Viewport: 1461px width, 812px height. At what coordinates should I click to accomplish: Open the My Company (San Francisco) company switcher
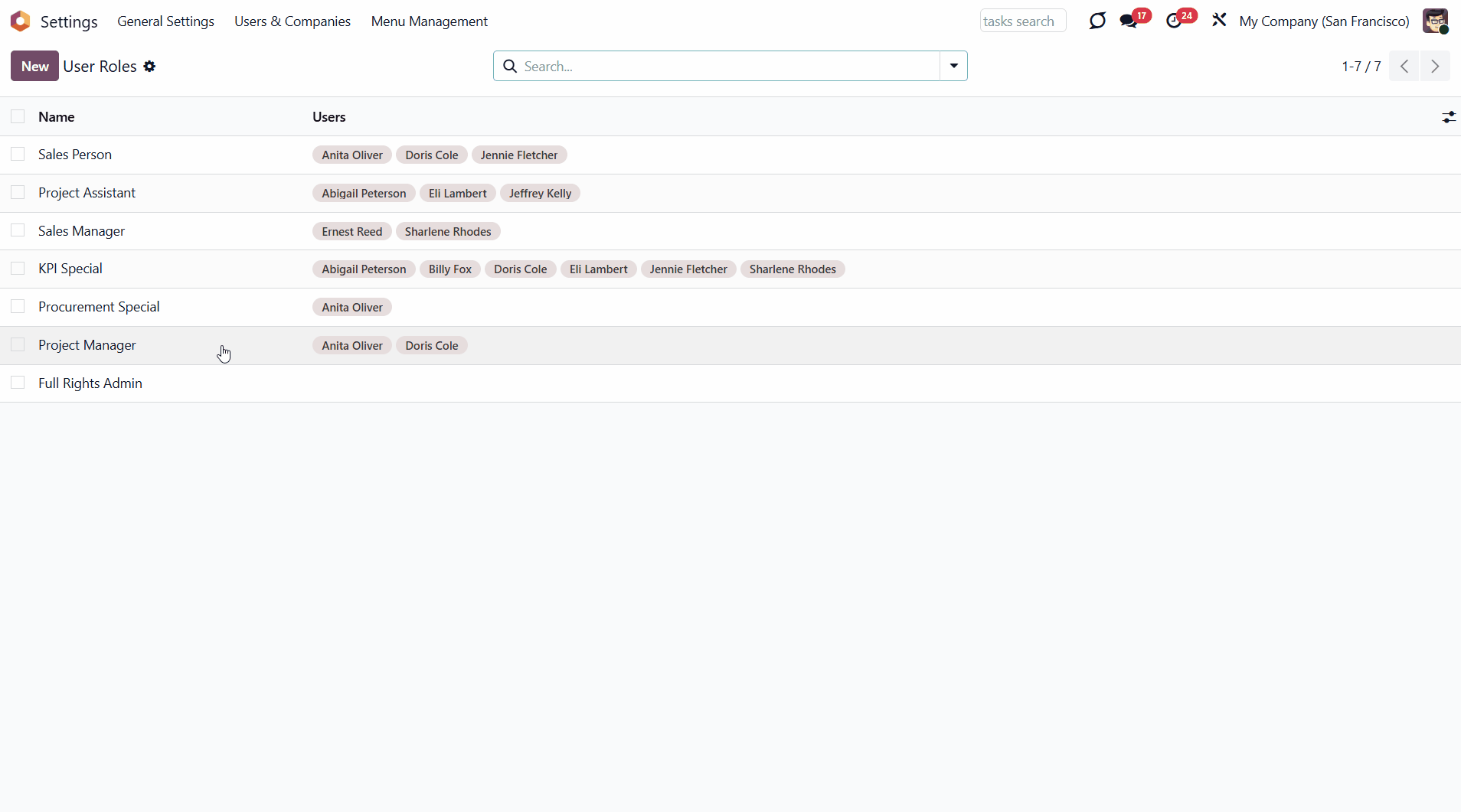tap(1324, 21)
